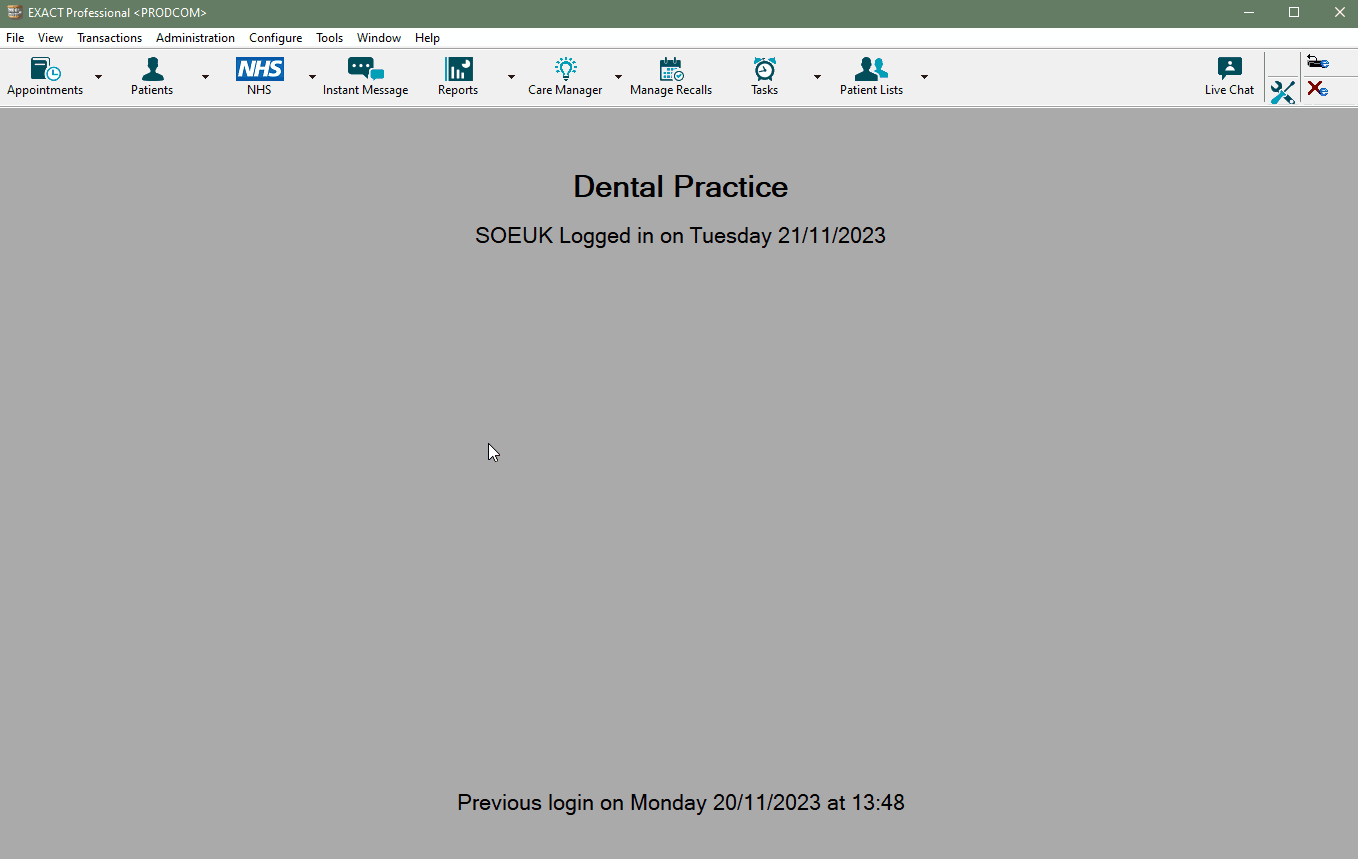
Task: Open the Patients toolbar icon
Action: 152,77
